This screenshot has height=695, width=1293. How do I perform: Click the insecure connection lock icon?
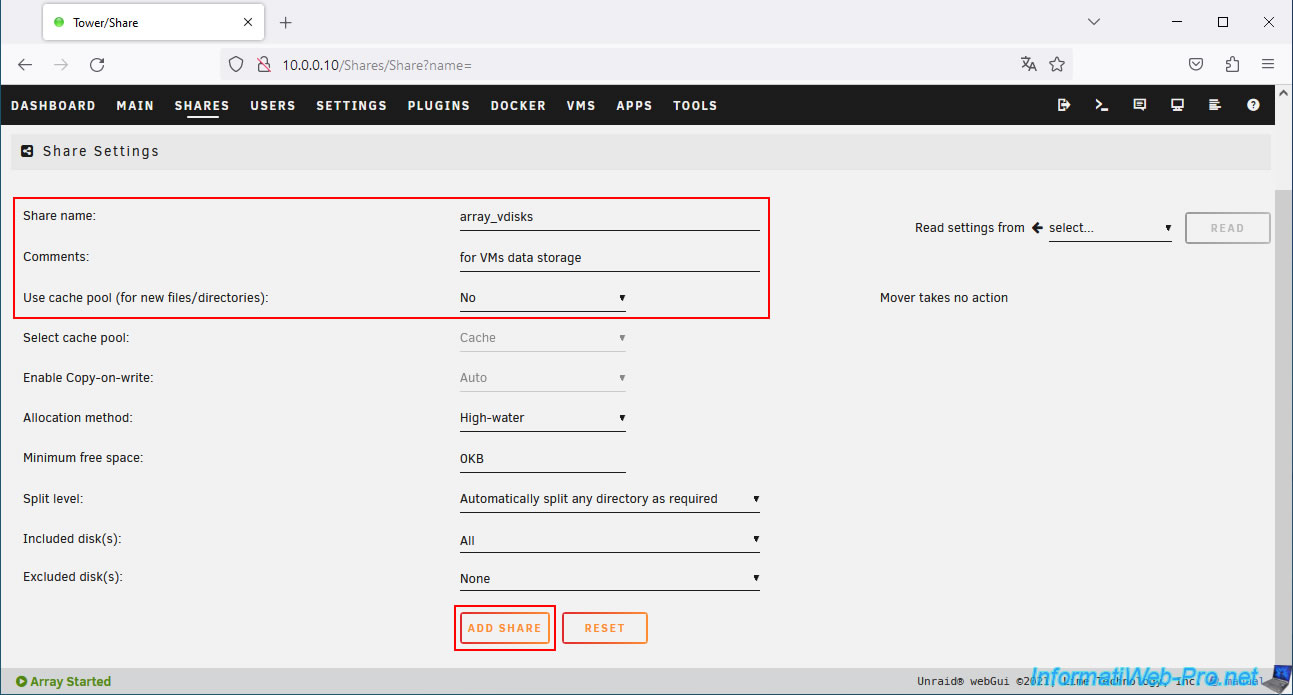pyautogui.click(x=263, y=64)
